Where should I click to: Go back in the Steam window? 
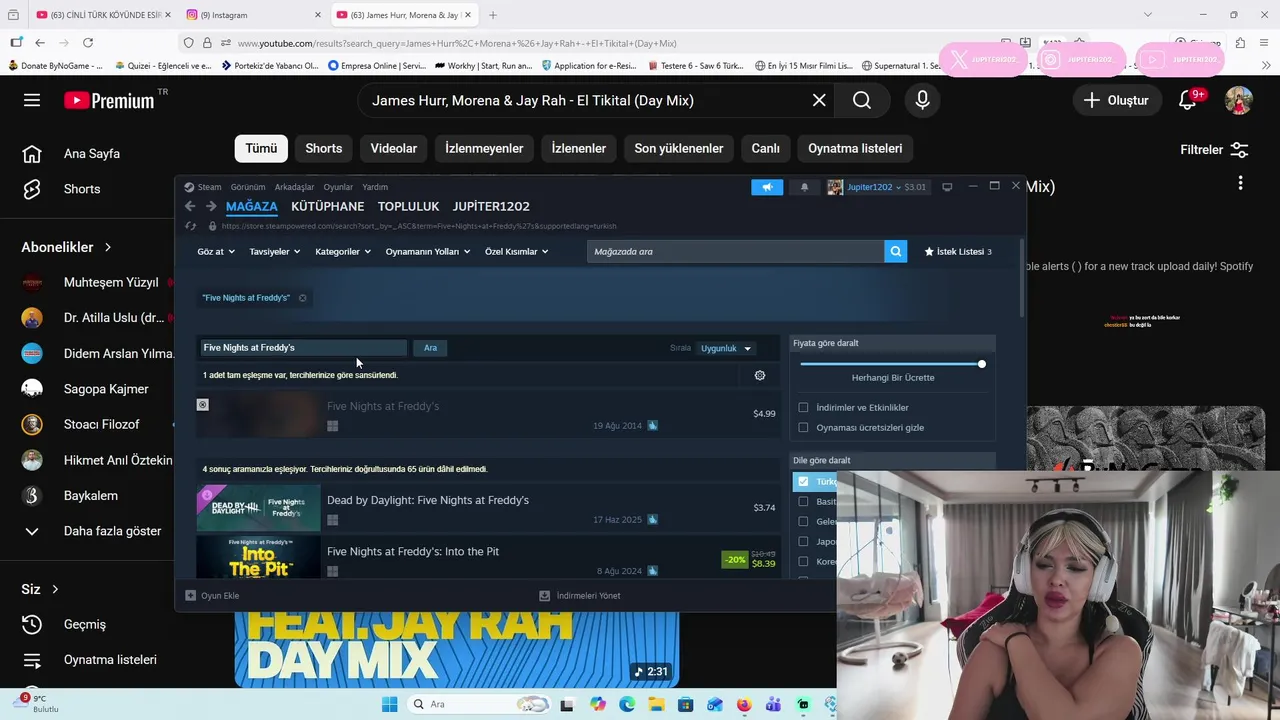pos(190,206)
